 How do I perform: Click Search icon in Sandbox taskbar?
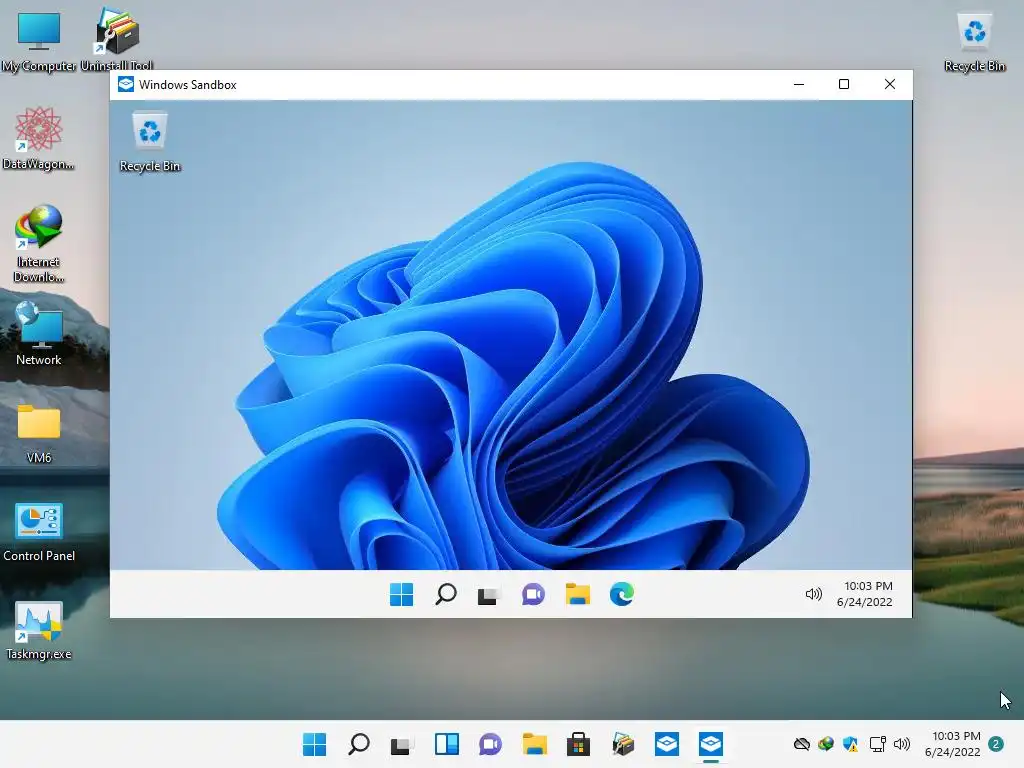point(445,594)
